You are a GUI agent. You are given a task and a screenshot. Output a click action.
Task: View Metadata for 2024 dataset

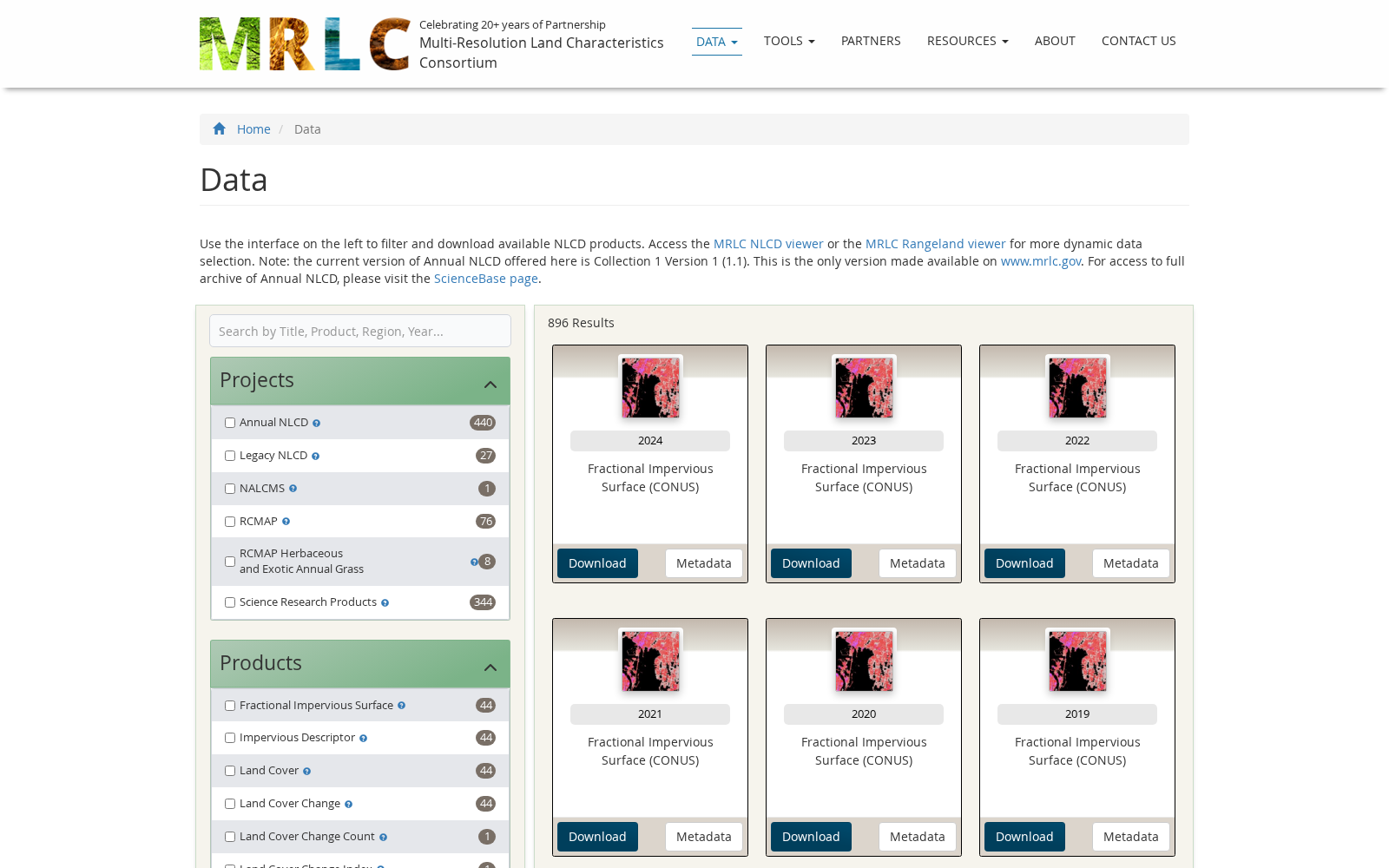pos(704,563)
